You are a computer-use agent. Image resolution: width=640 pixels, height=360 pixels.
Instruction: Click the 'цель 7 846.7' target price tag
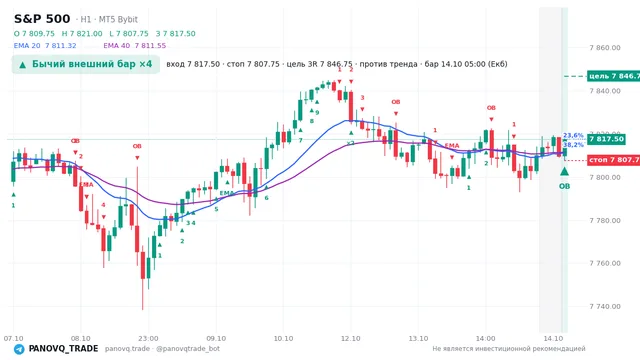[x=613, y=76]
